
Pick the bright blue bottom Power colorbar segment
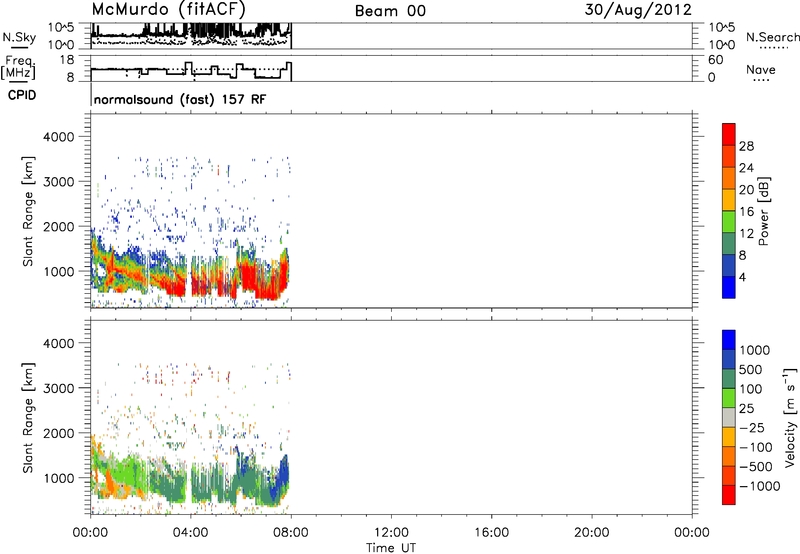729,287
